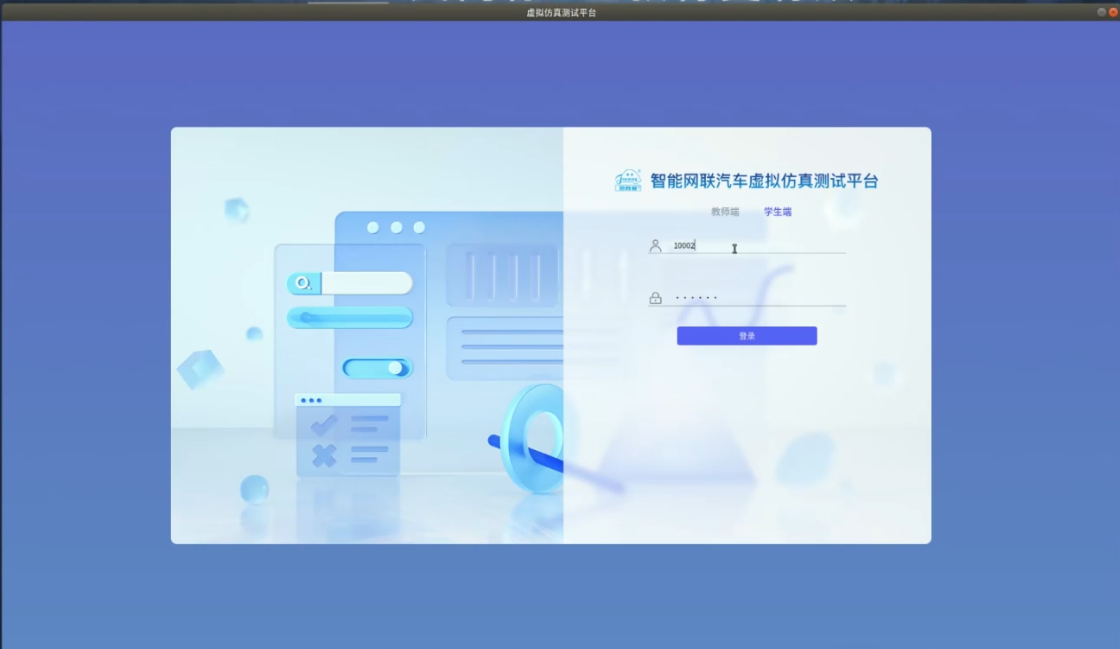Click the magnifying glass graphic in the illustration
Screen dimensions: 1120x649
(535, 440)
